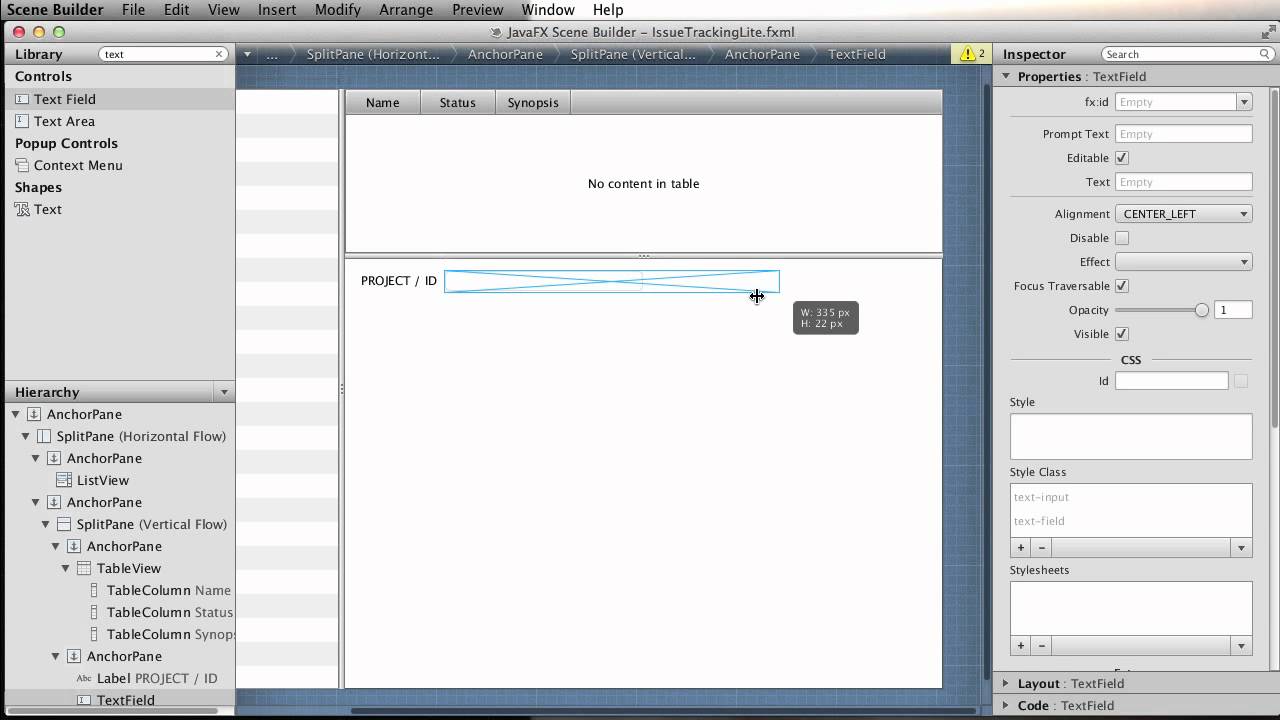Click the TableColumn Name icon in Hierarchy

coord(95,590)
